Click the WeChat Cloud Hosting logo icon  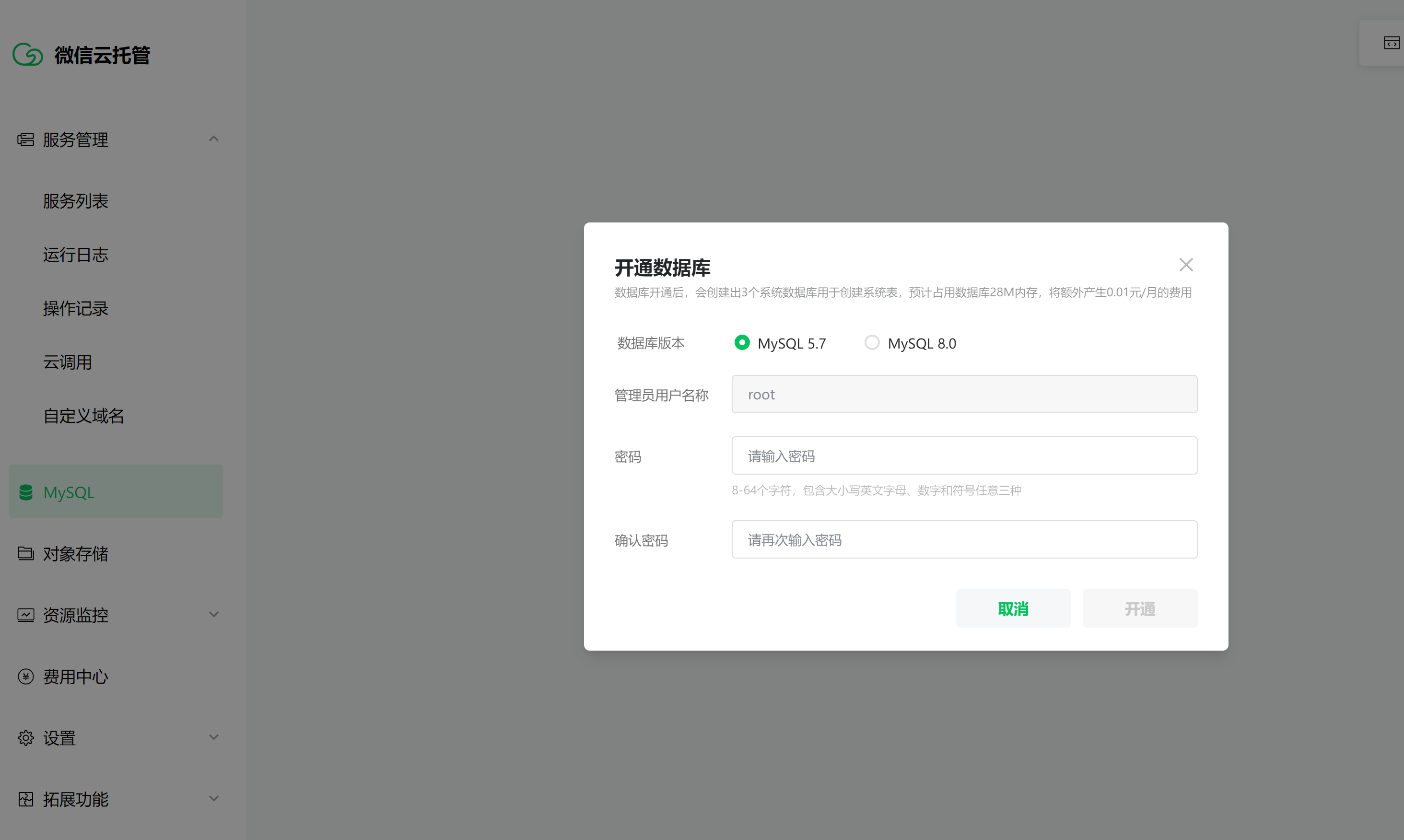27,55
